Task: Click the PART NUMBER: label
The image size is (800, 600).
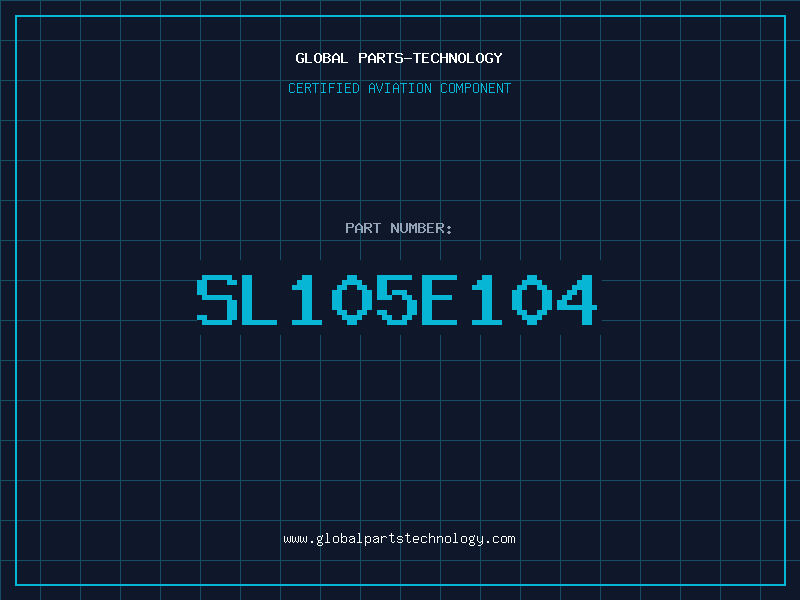Action: [x=399, y=228]
